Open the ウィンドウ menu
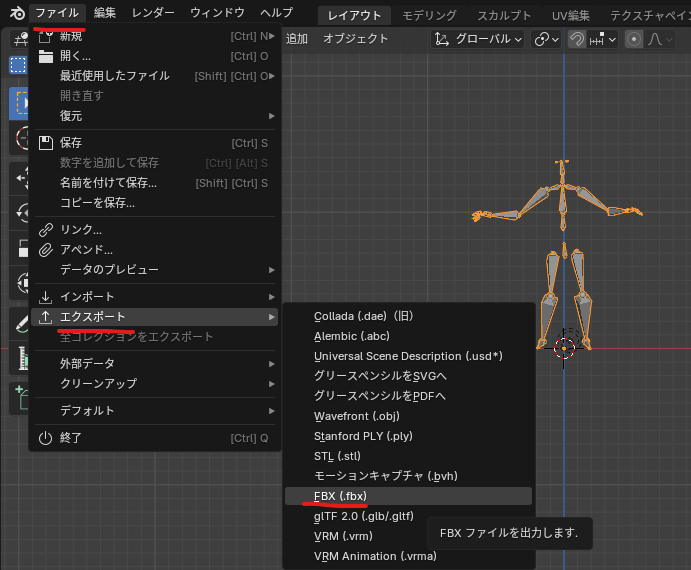The height and width of the screenshot is (570, 691). [x=217, y=13]
